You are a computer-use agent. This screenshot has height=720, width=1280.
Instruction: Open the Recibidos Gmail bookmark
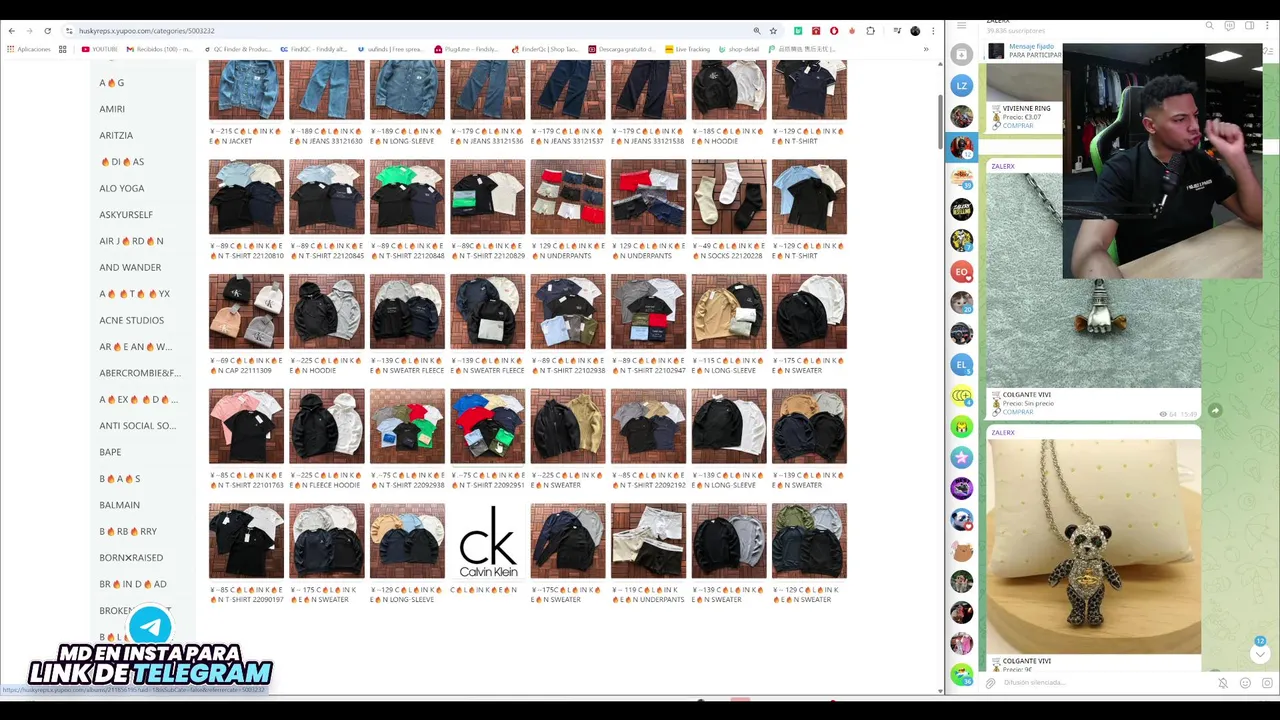(x=159, y=49)
